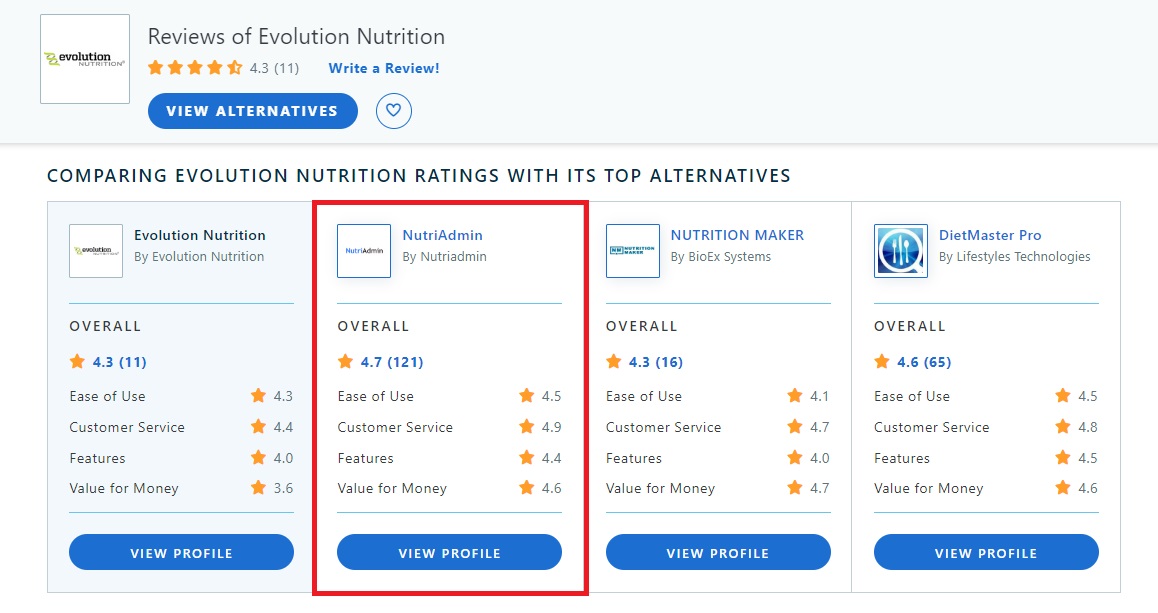Click the first star of the header rating
This screenshot has height=613, width=1158.
155,68
